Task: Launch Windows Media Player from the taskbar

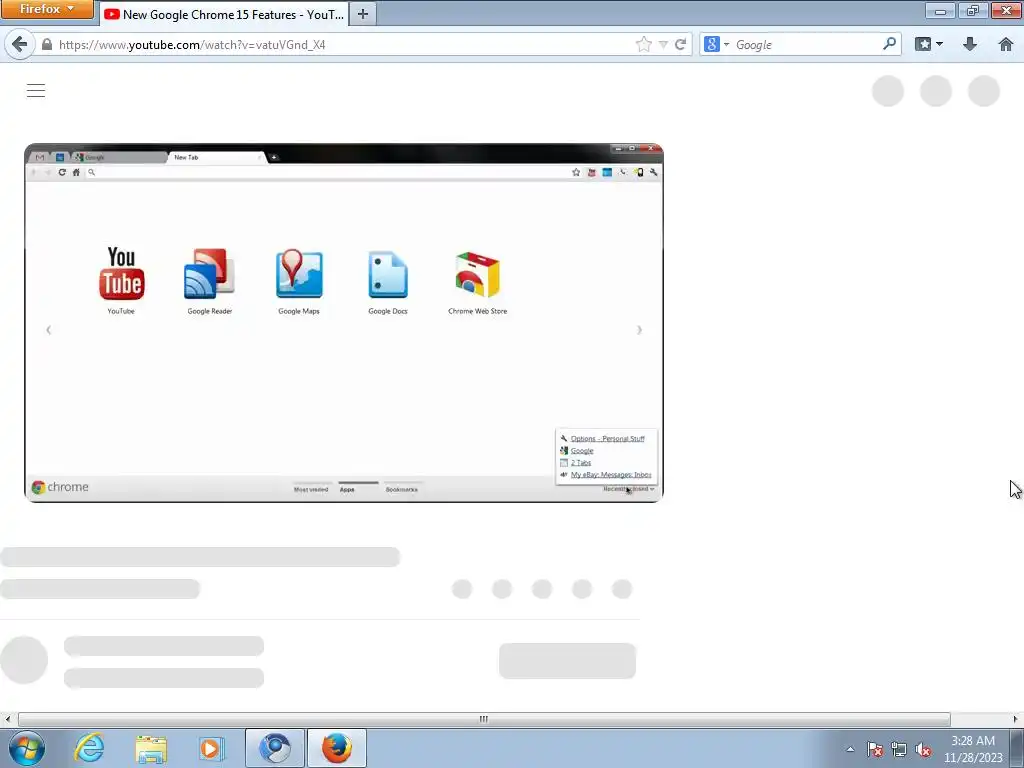Action: point(212,748)
